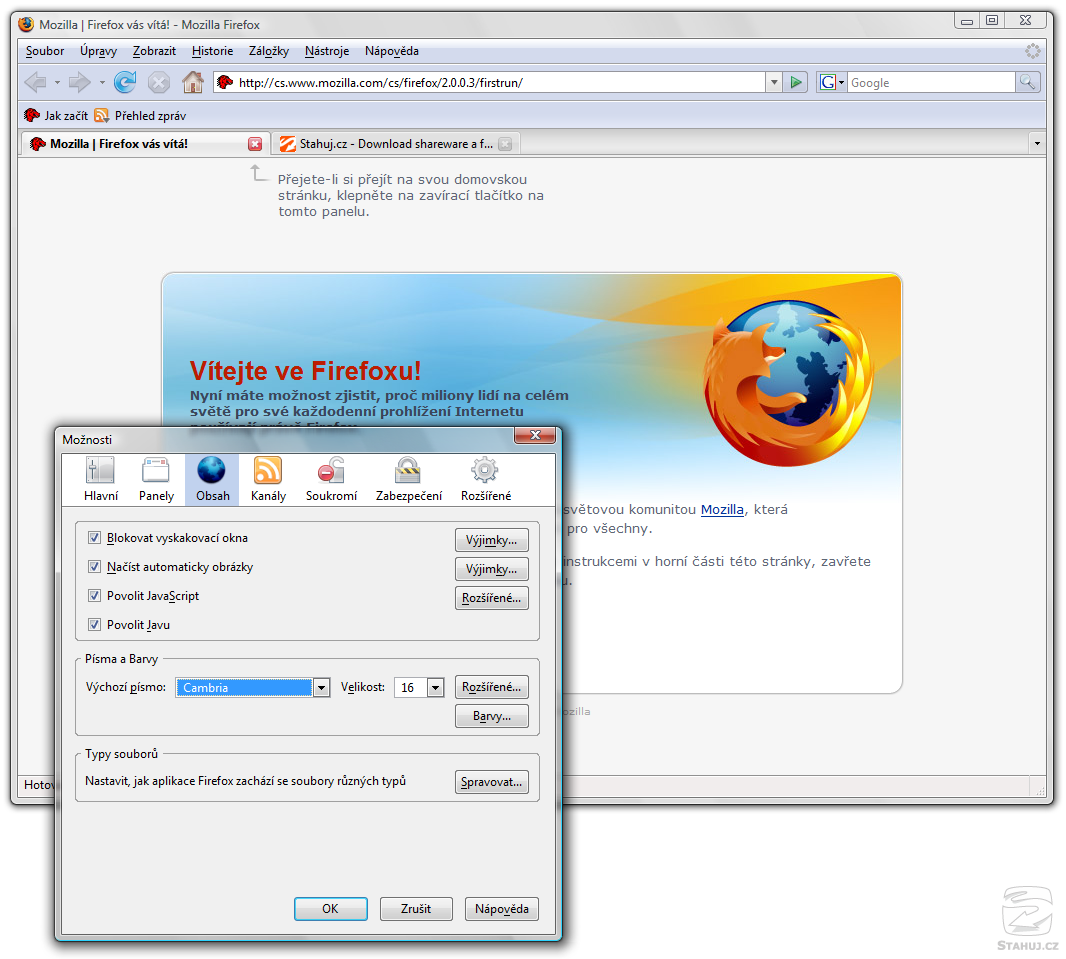Open the search engine selector dropdown
Viewport: 1066px width, 959px height.
coord(831,82)
